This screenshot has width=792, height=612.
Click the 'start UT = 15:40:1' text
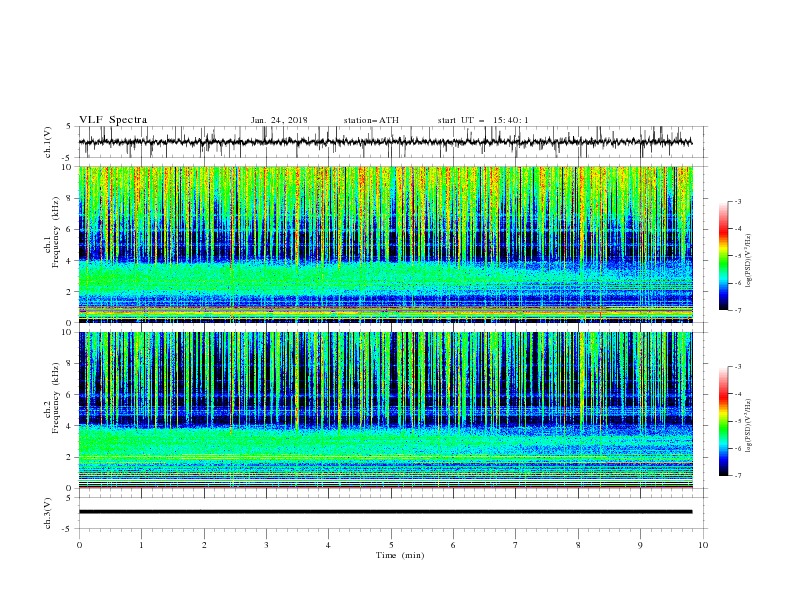point(483,120)
